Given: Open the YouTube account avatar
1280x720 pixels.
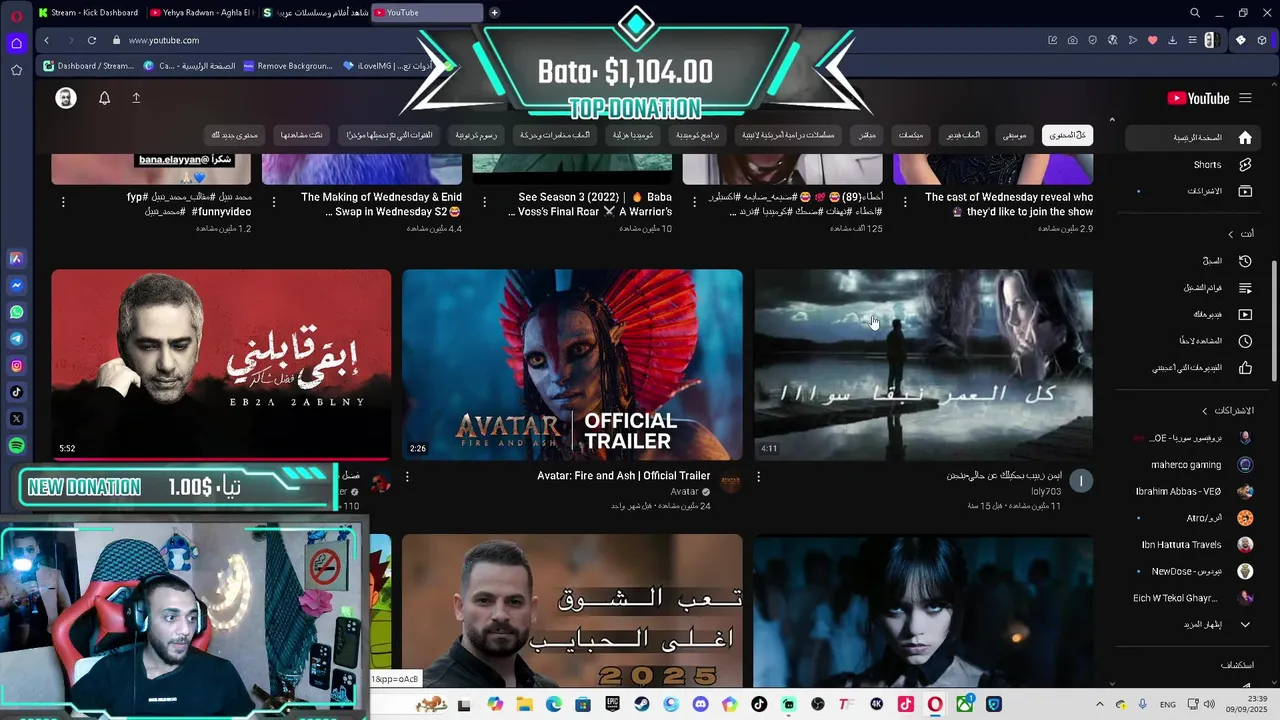Looking at the screenshot, I should click(66, 98).
